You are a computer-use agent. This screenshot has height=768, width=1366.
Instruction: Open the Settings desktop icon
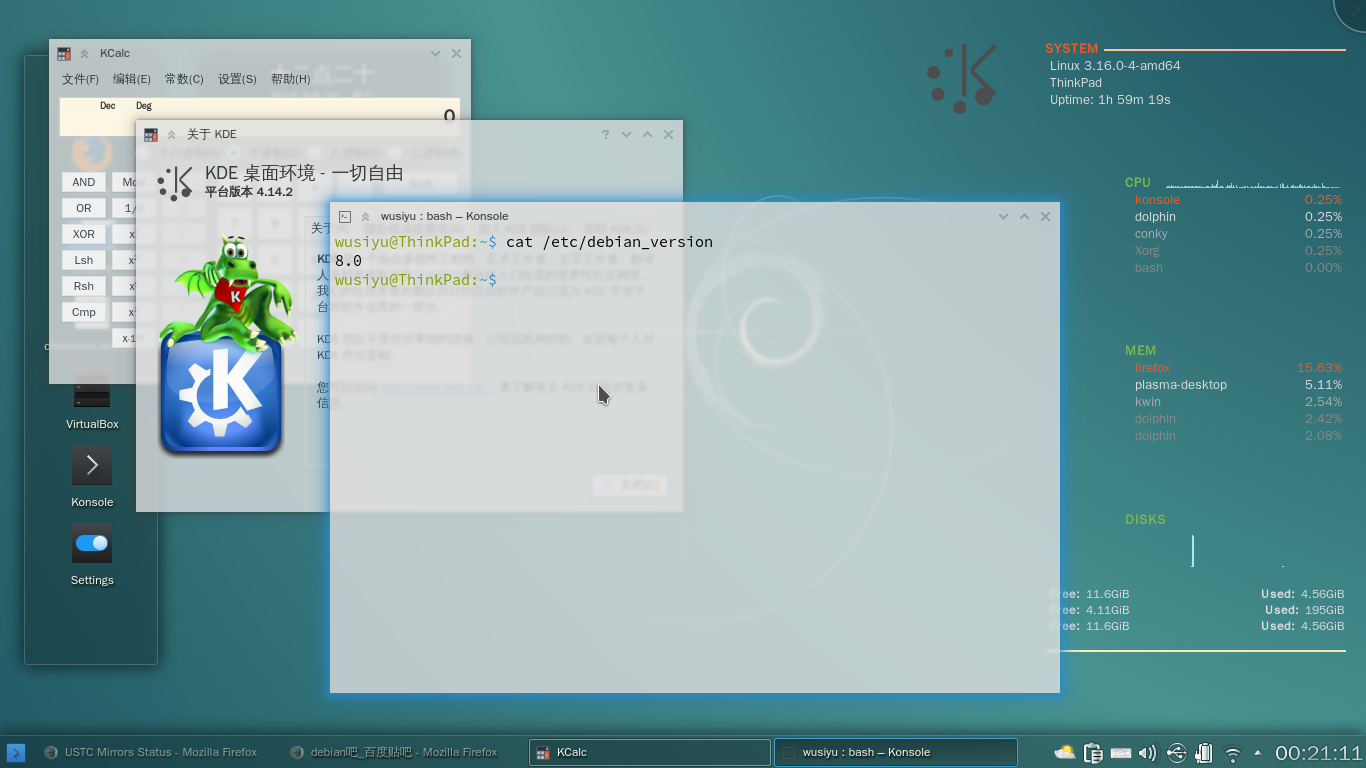92,555
